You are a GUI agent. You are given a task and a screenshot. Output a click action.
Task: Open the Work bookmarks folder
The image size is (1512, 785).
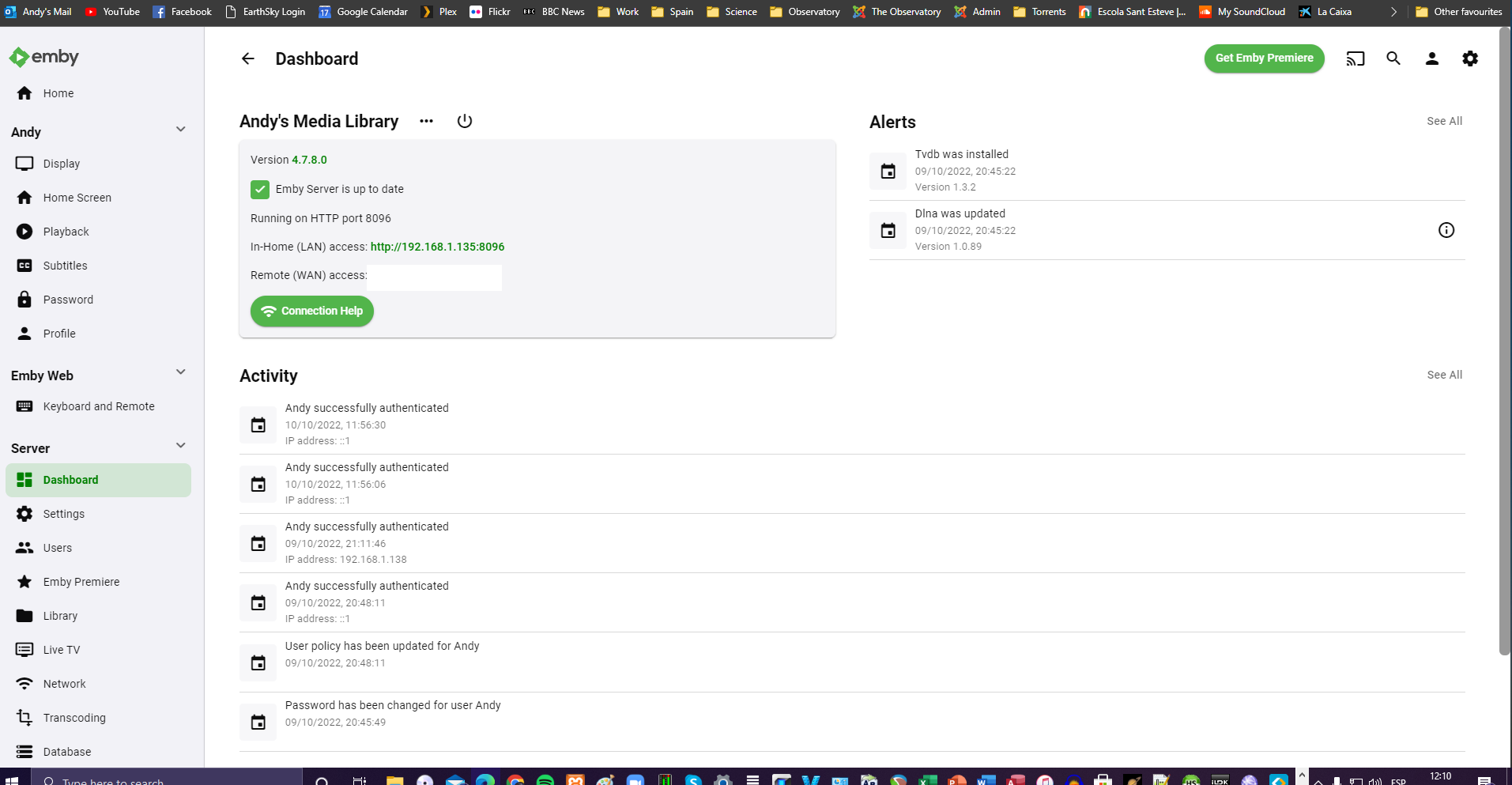(x=618, y=12)
